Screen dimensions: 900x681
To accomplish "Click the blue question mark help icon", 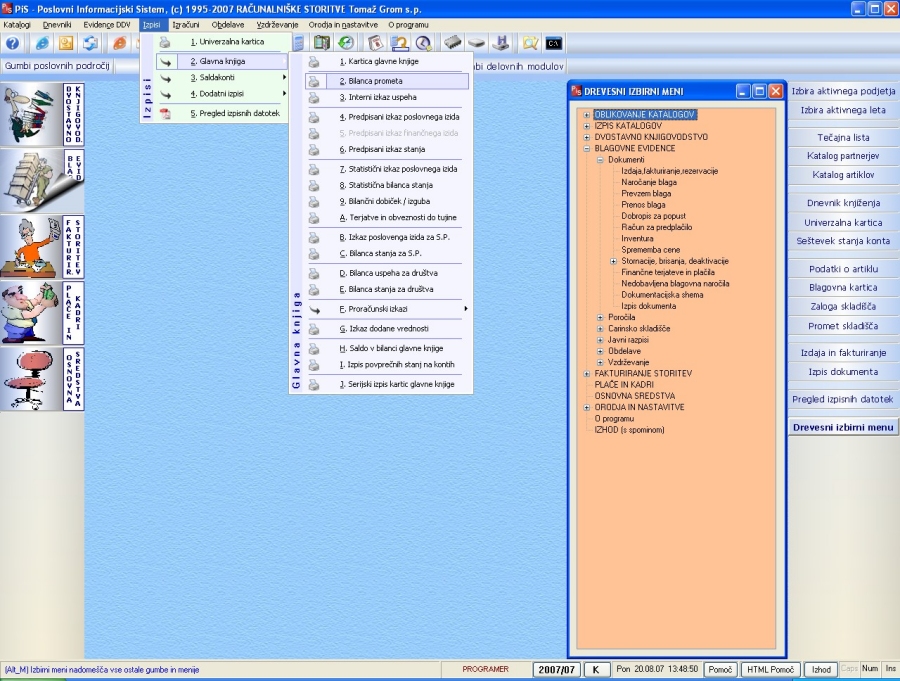I will coord(13,43).
